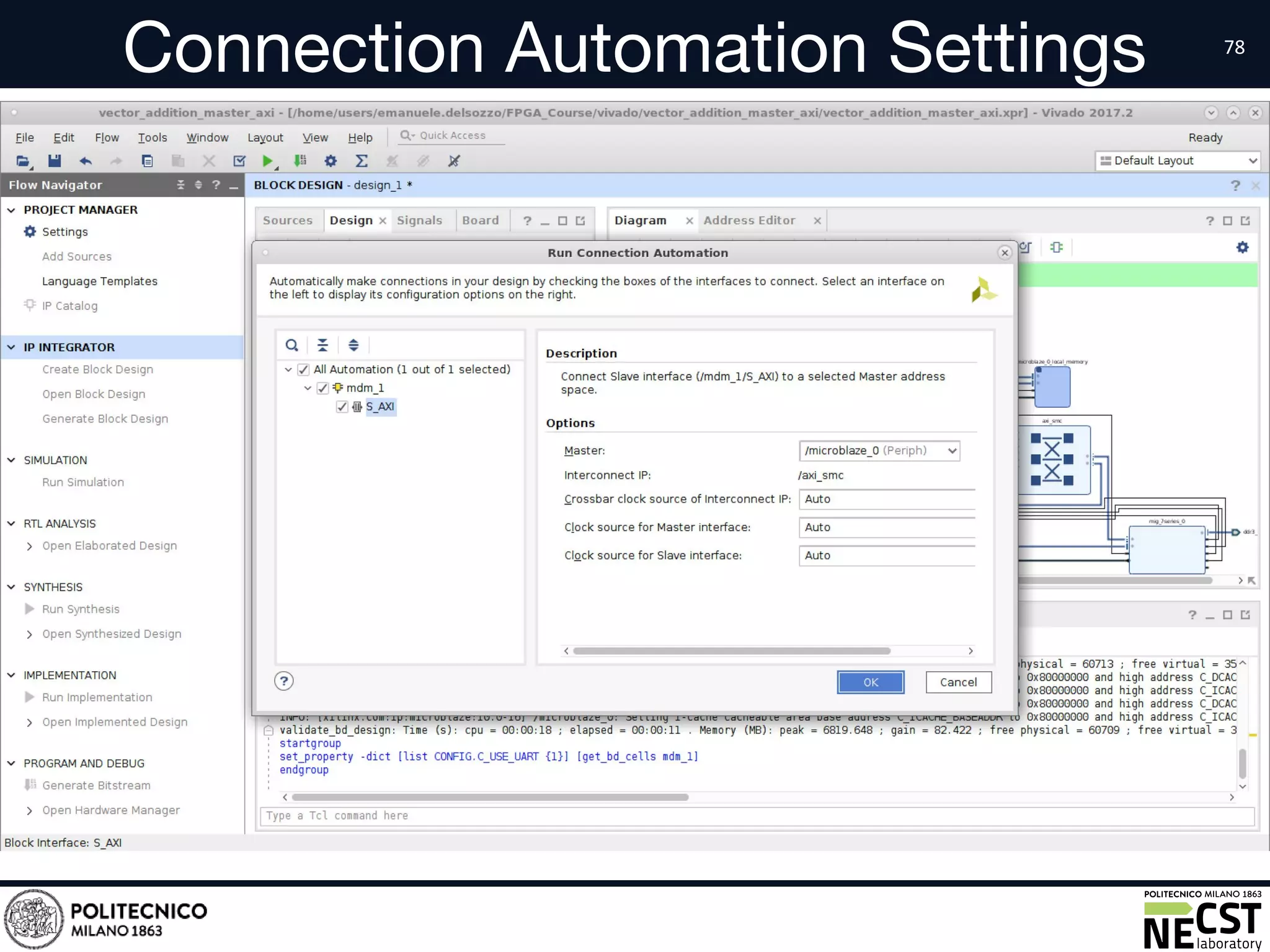Click the Settings gear toolbar icon
This screenshot has height=952, width=1270.
[x=331, y=161]
